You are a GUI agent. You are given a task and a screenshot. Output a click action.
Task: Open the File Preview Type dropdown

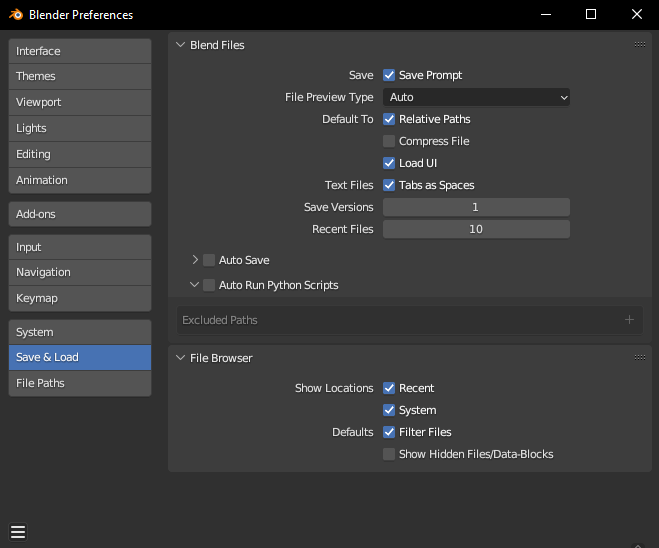pos(476,97)
